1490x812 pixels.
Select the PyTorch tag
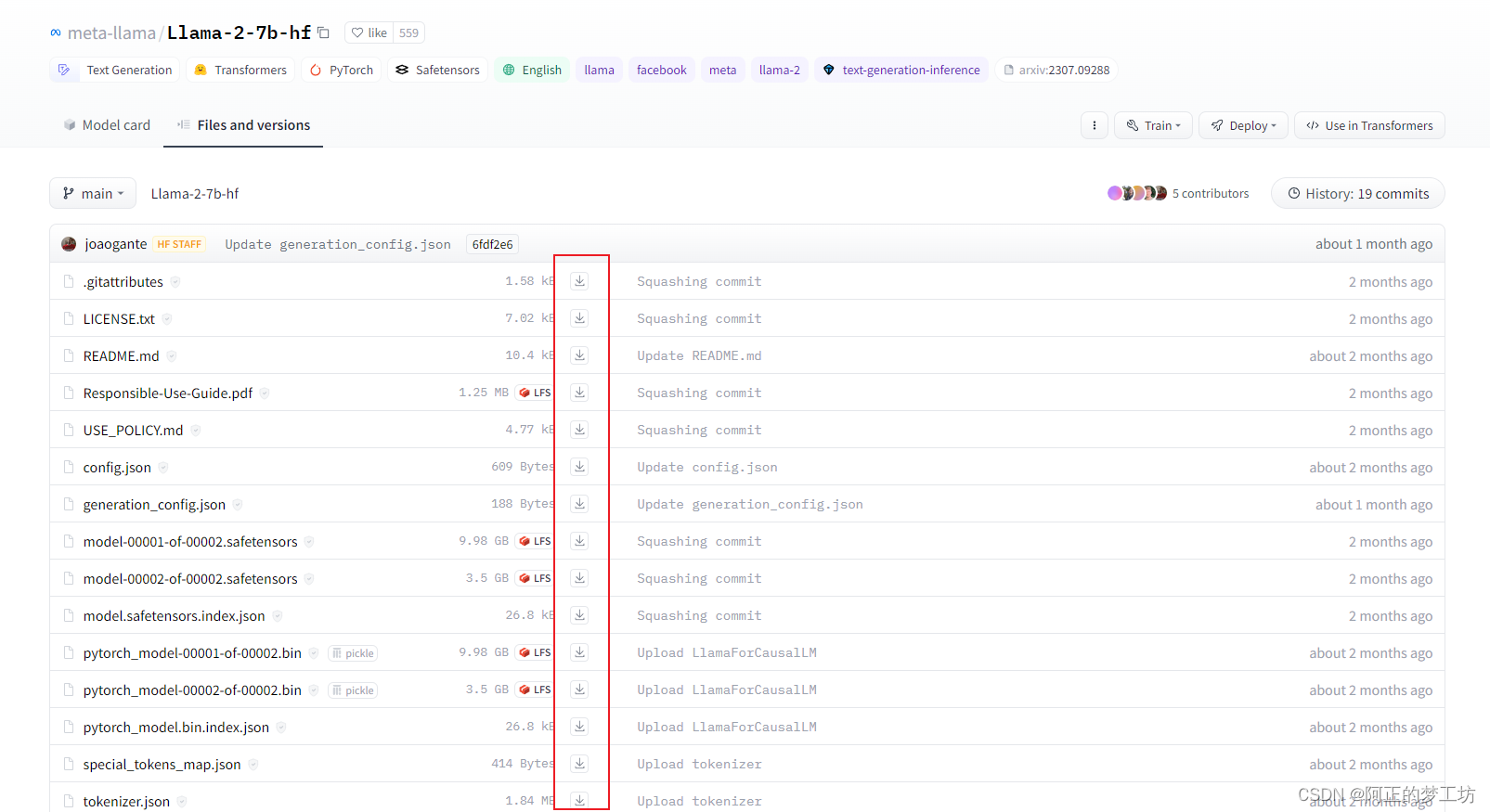coord(341,70)
